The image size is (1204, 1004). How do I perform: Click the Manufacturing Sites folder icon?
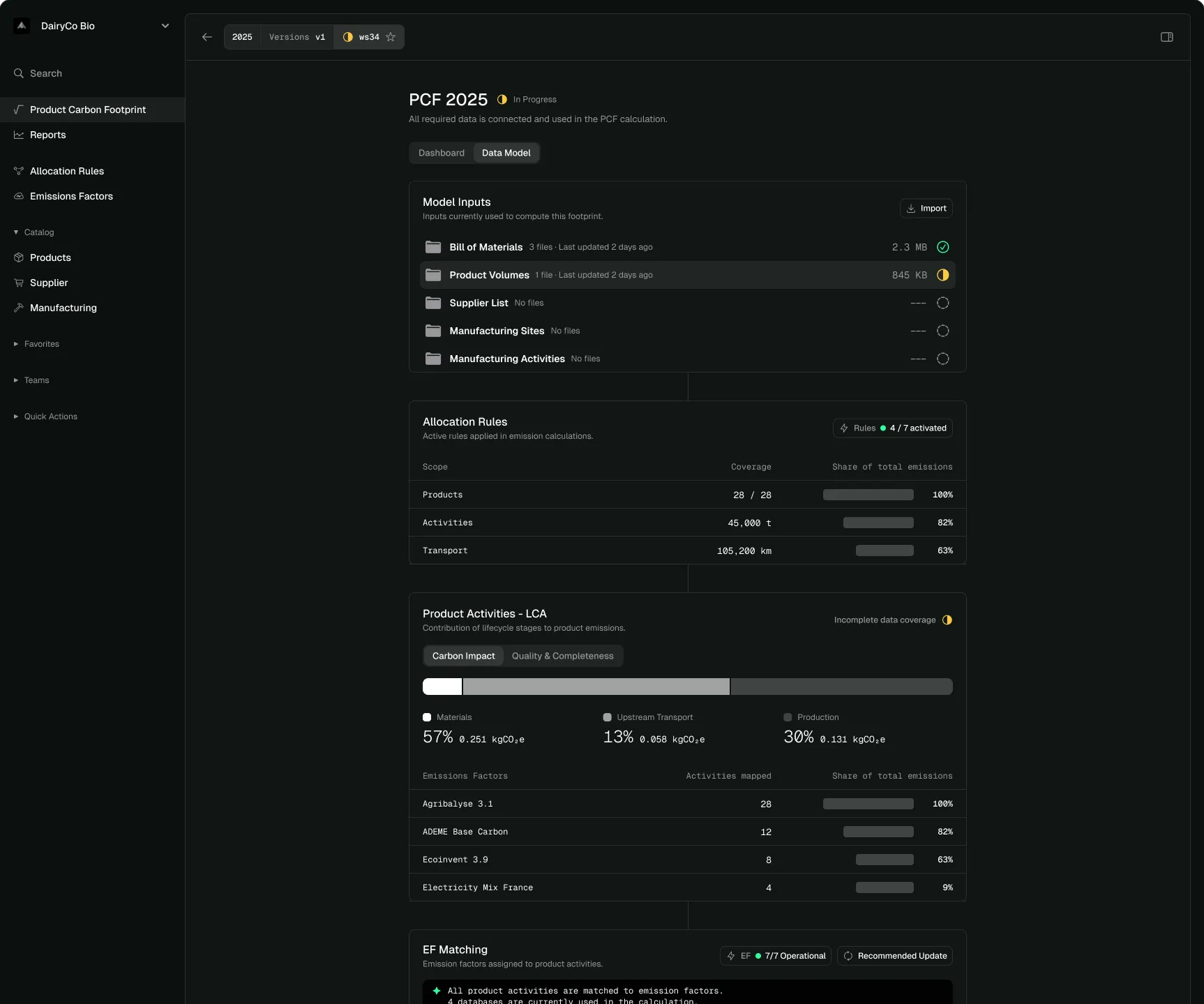[x=433, y=331]
